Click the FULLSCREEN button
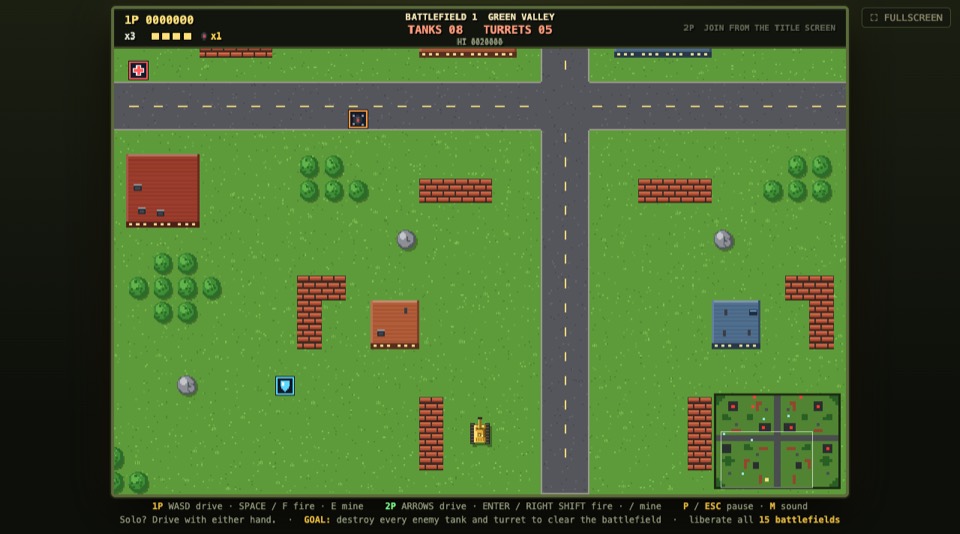 coord(906,18)
